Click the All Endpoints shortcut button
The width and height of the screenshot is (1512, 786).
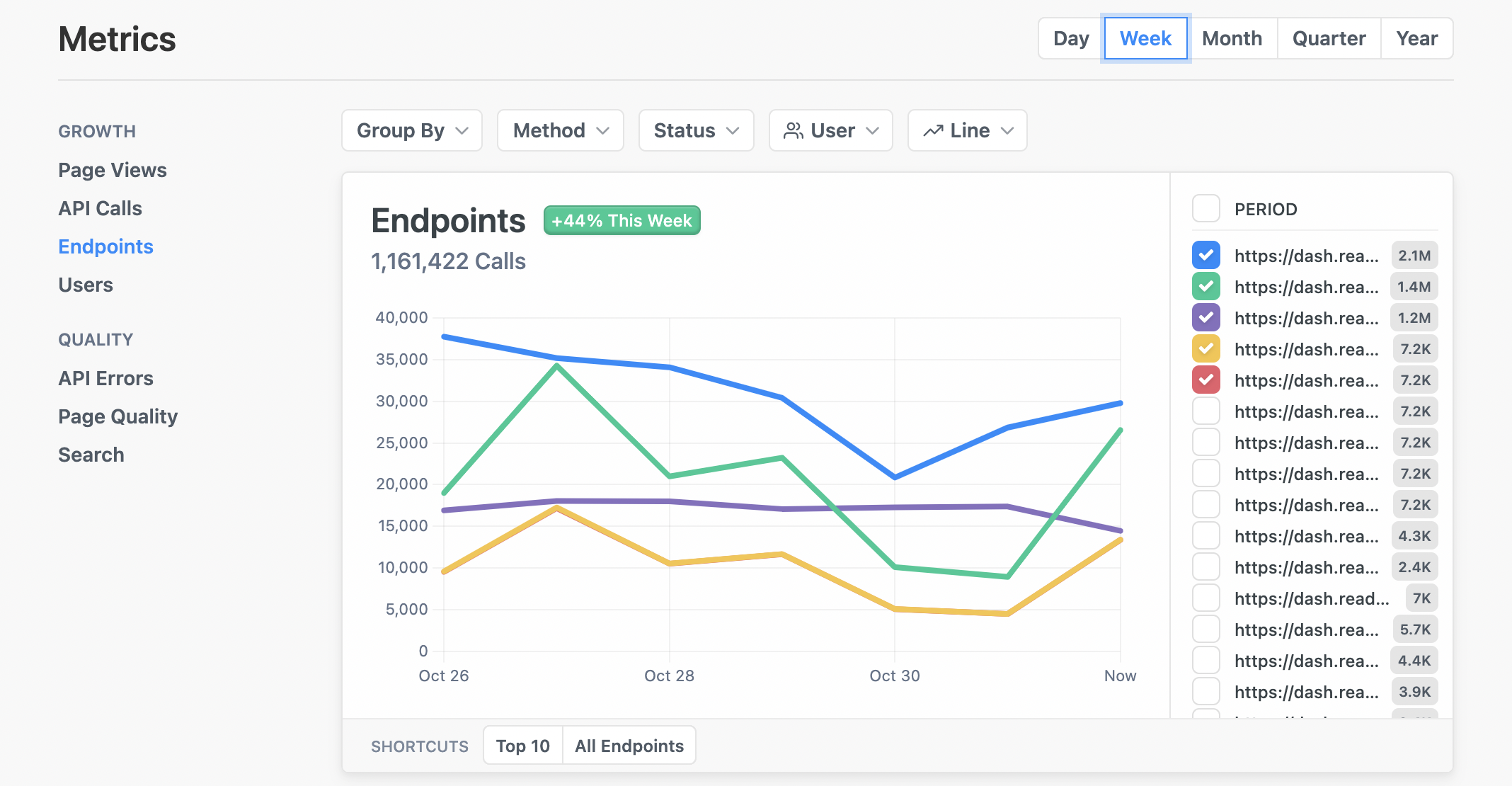coord(629,746)
